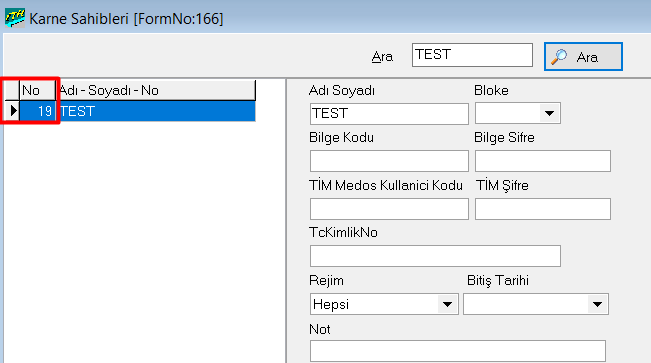Click the Adı - Soyadı - No column header
This screenshot has height=363, width=651.
pyautogui.click(x=156, y=90)
